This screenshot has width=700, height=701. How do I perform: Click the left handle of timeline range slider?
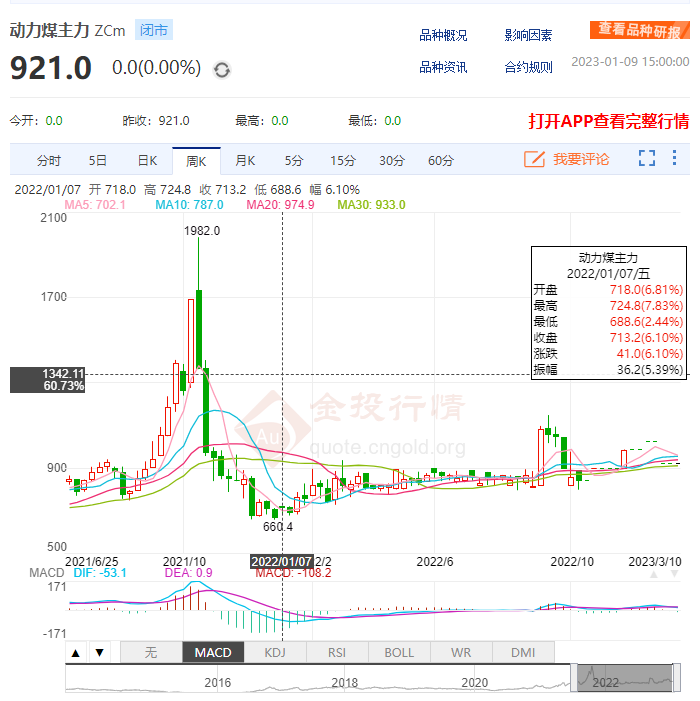tap(574, 678)
